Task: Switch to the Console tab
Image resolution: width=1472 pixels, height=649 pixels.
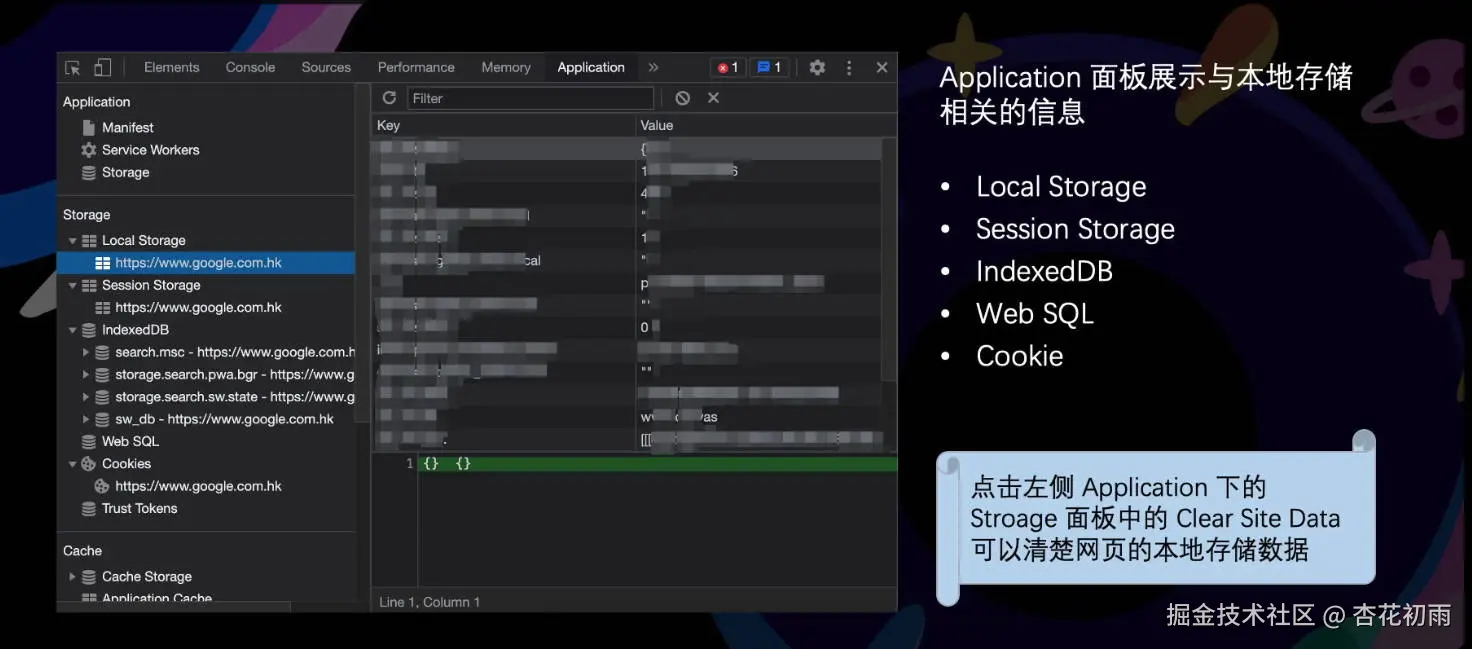Action: click(x=249, y=67)
